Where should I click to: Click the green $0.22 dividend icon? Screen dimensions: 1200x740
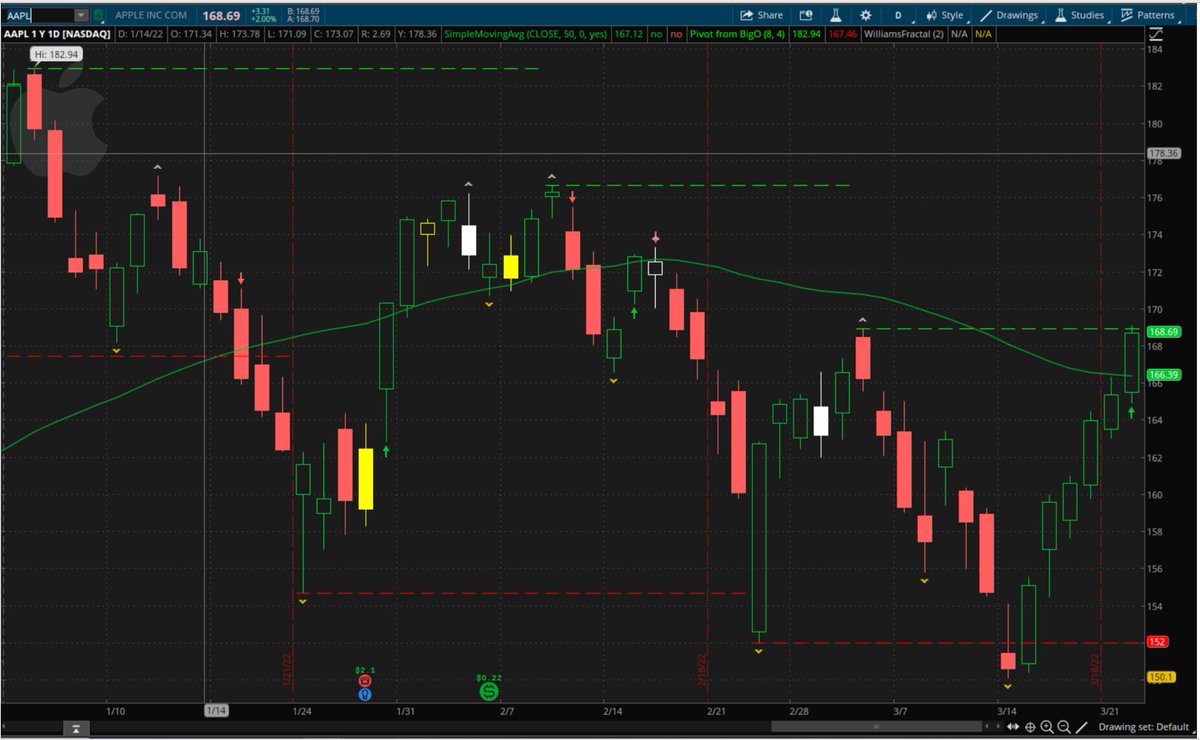(x=489, y=691)
